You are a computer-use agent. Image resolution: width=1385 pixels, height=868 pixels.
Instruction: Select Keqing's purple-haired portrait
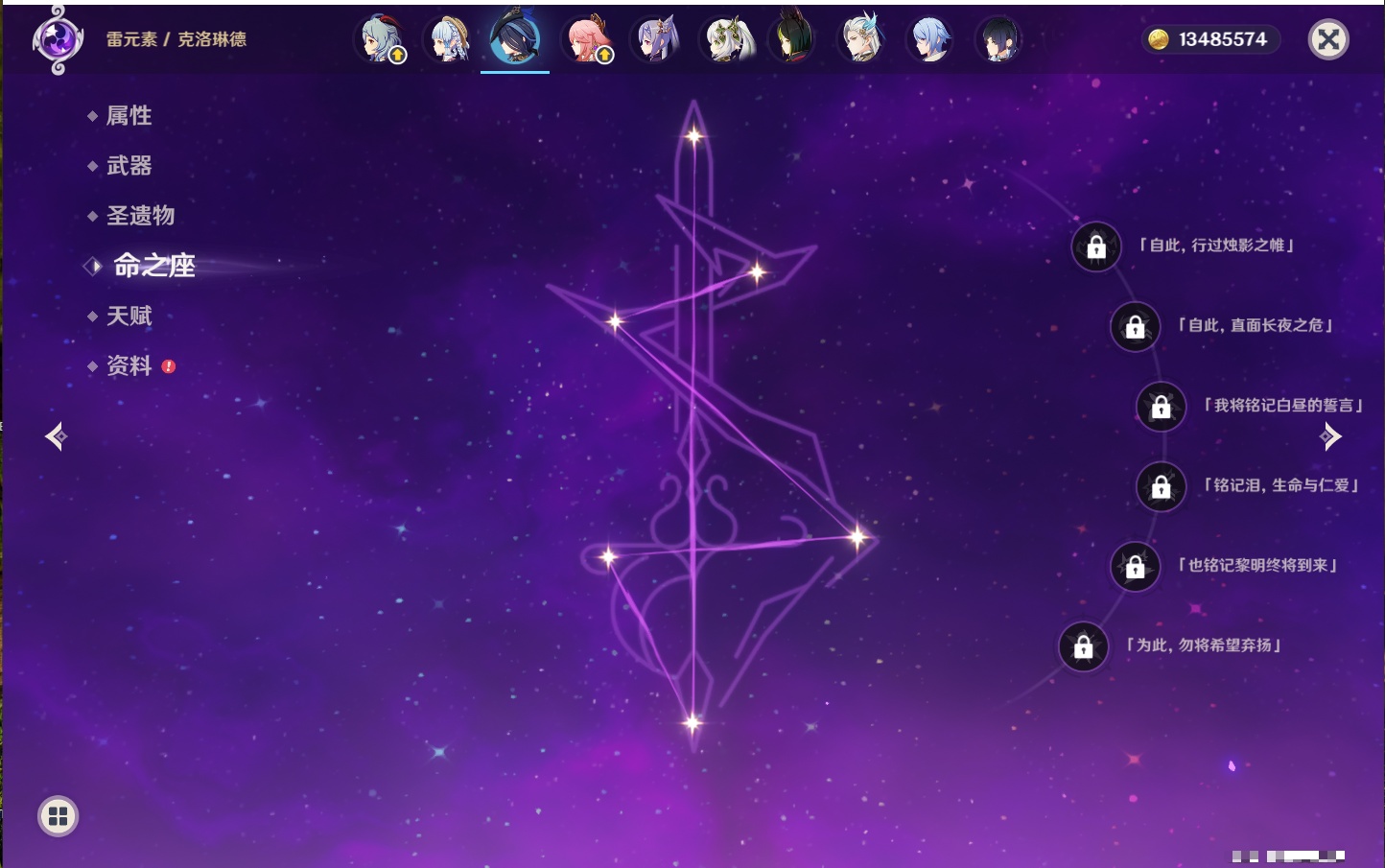click(x=657, y=39)
